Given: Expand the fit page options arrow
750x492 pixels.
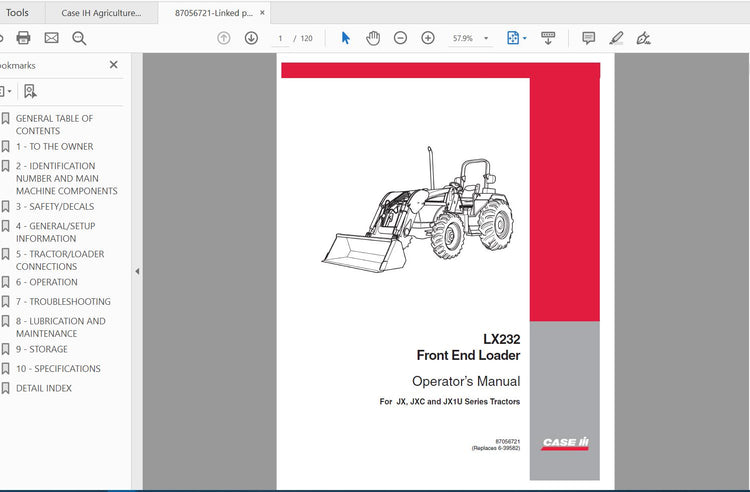Looking at the screenshot, I should [525, 38].
